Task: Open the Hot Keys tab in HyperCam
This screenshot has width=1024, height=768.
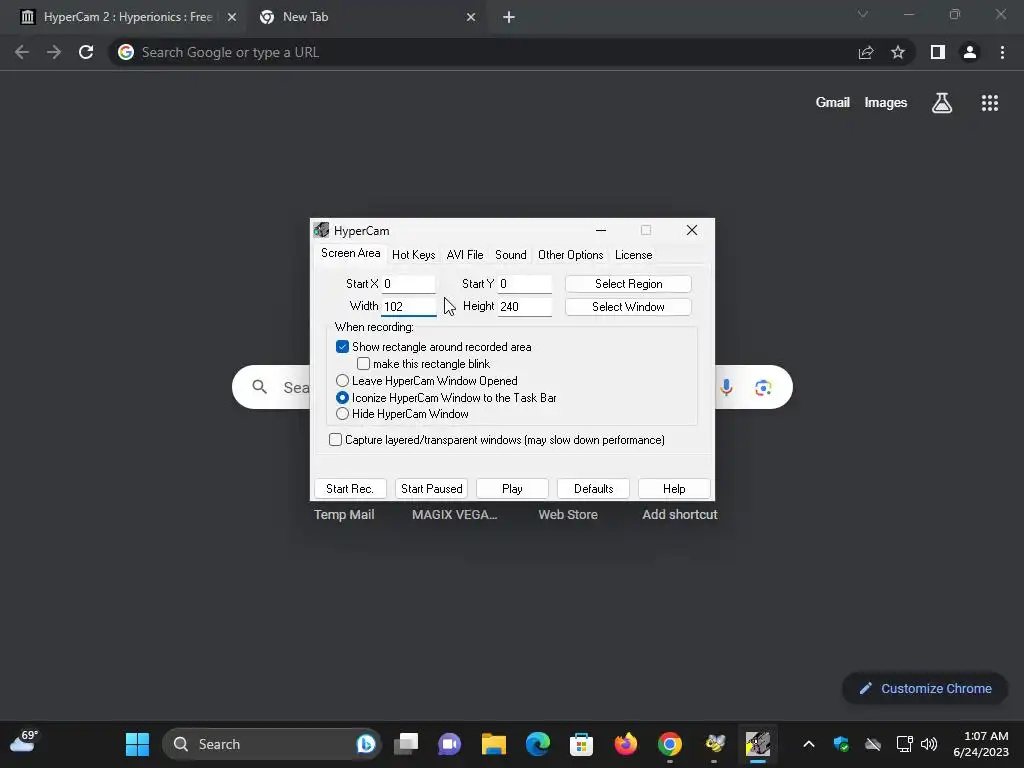Action: pos(413,255)
